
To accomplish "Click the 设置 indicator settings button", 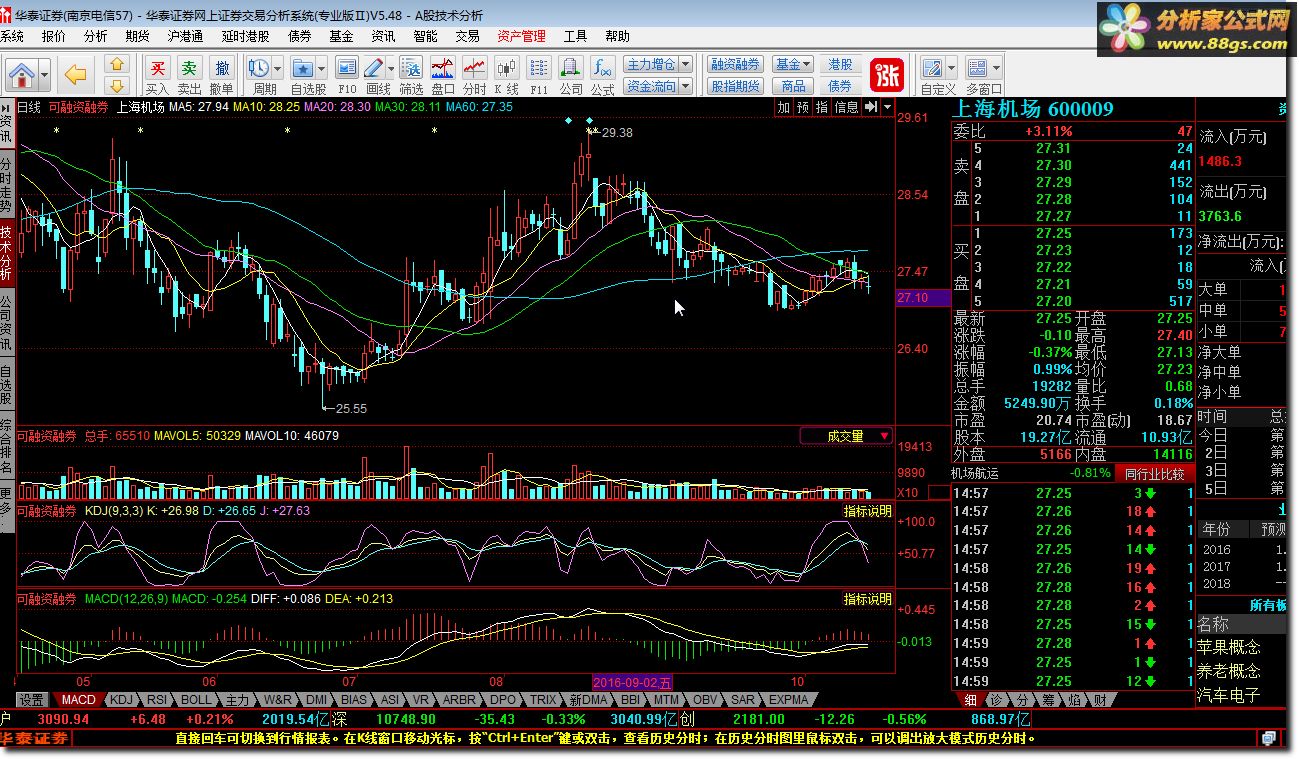I will (x=31, y=700).
